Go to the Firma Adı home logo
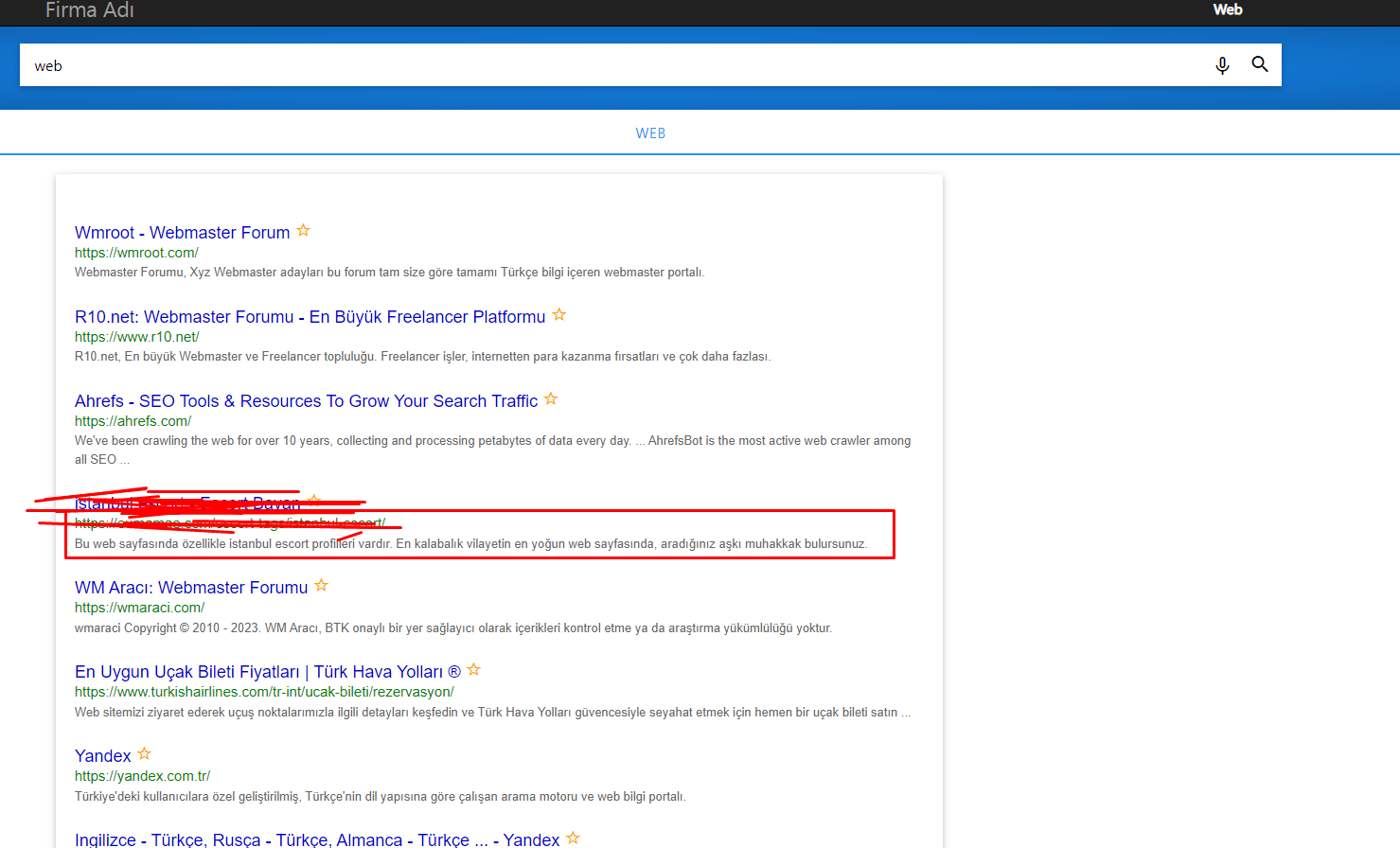Image resolution: width=1400 pixels, height=848 pixels. click(90, 10)
